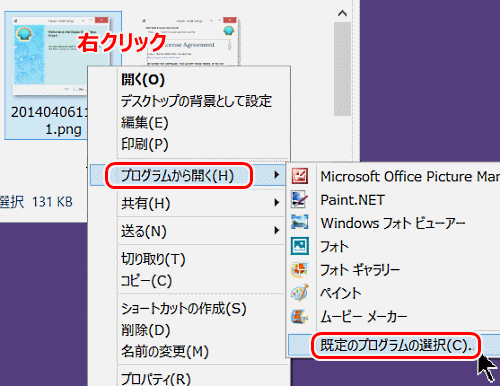Expand arrow beside 送る(N)

coord(276,230)
